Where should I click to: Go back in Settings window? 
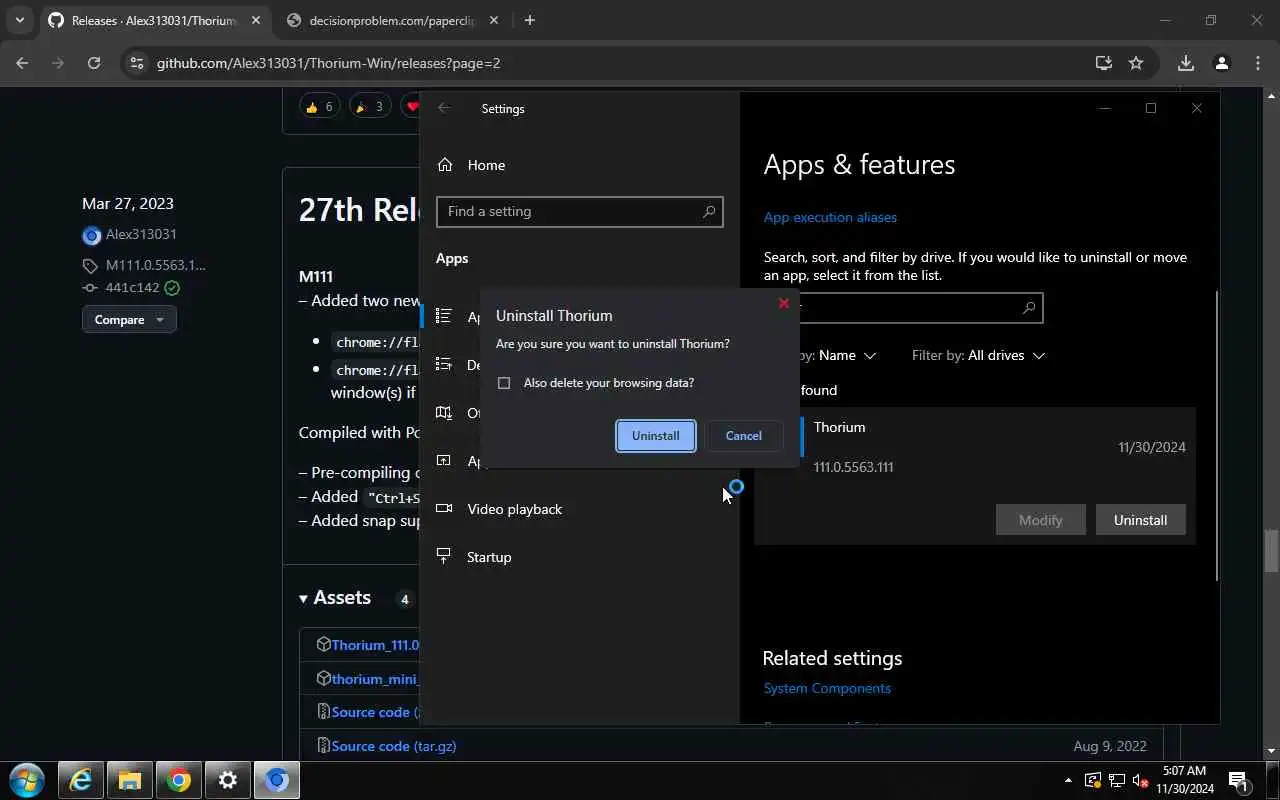coord(444,108)
